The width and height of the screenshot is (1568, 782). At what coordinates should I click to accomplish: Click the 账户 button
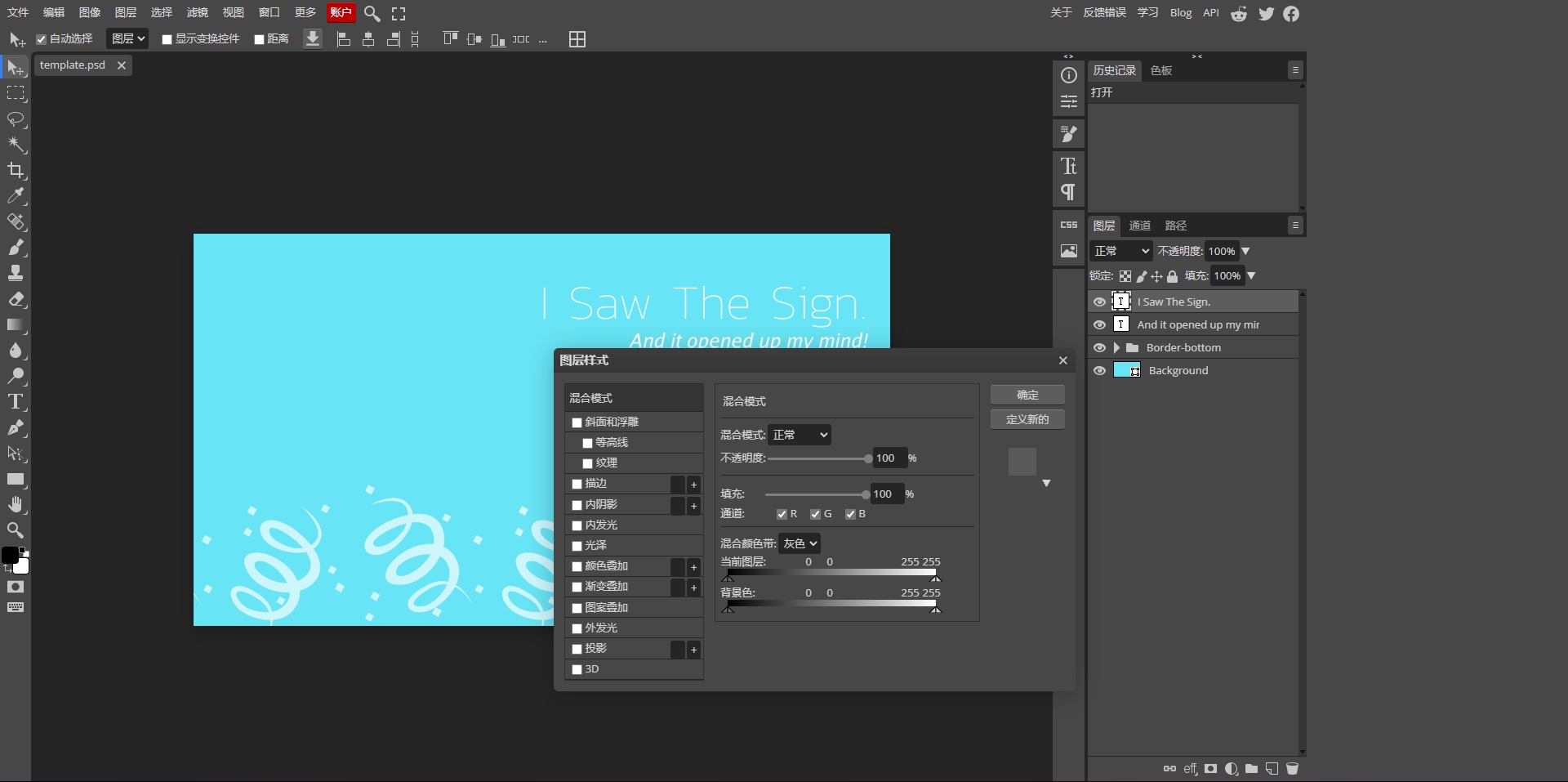(341, 12)
